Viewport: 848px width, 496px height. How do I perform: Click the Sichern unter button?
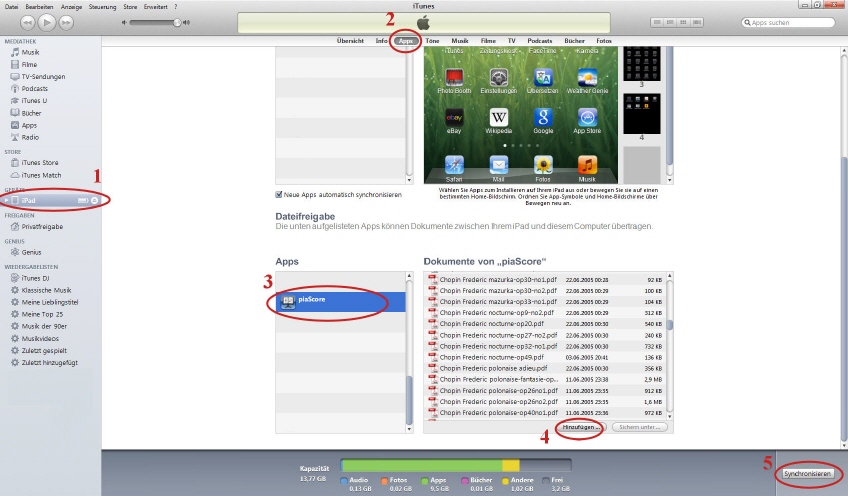click(640, 427)
